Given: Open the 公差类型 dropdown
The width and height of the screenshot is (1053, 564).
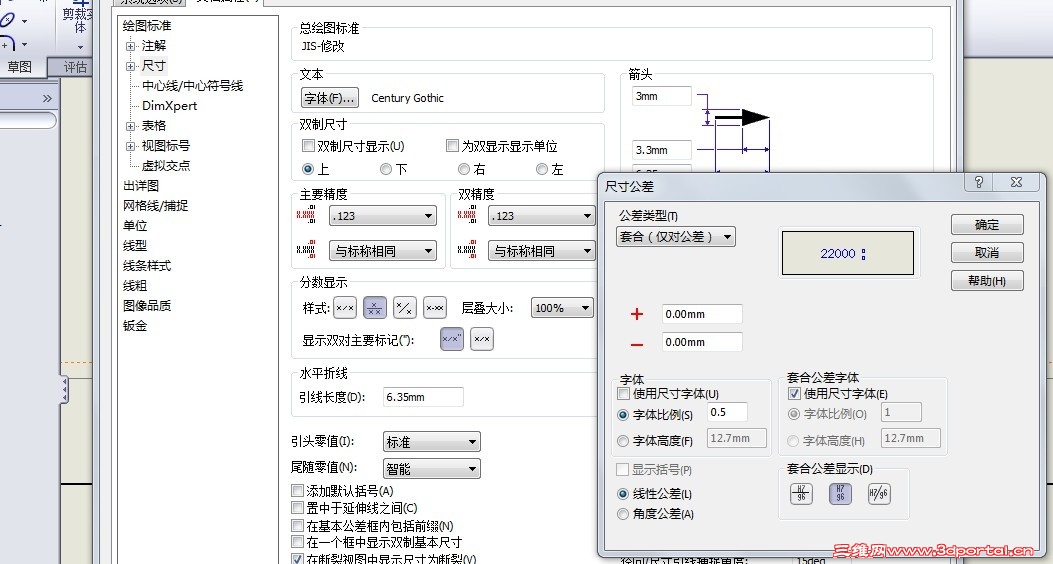Looking at the screenshot, I should pos(676,236).
